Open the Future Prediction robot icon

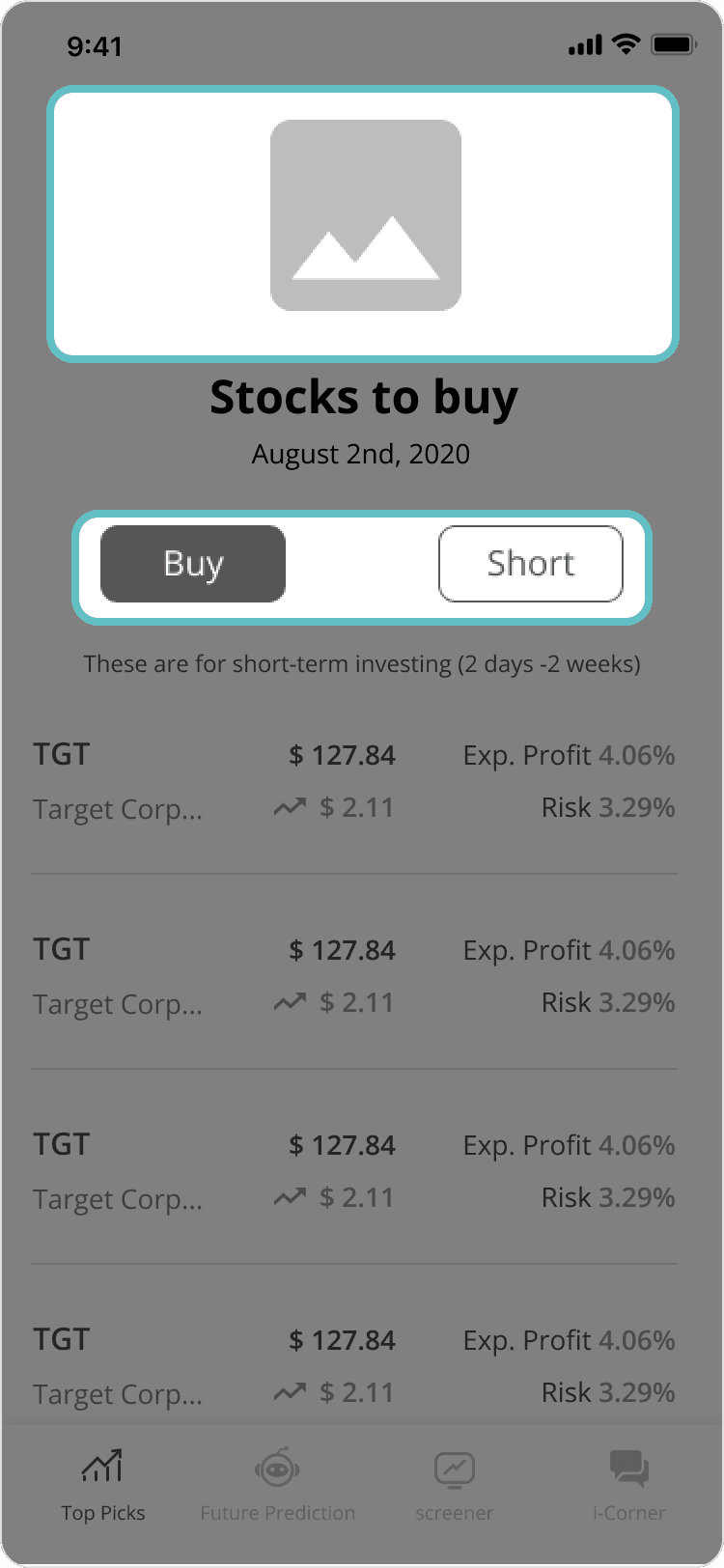tap(277, 1468)
